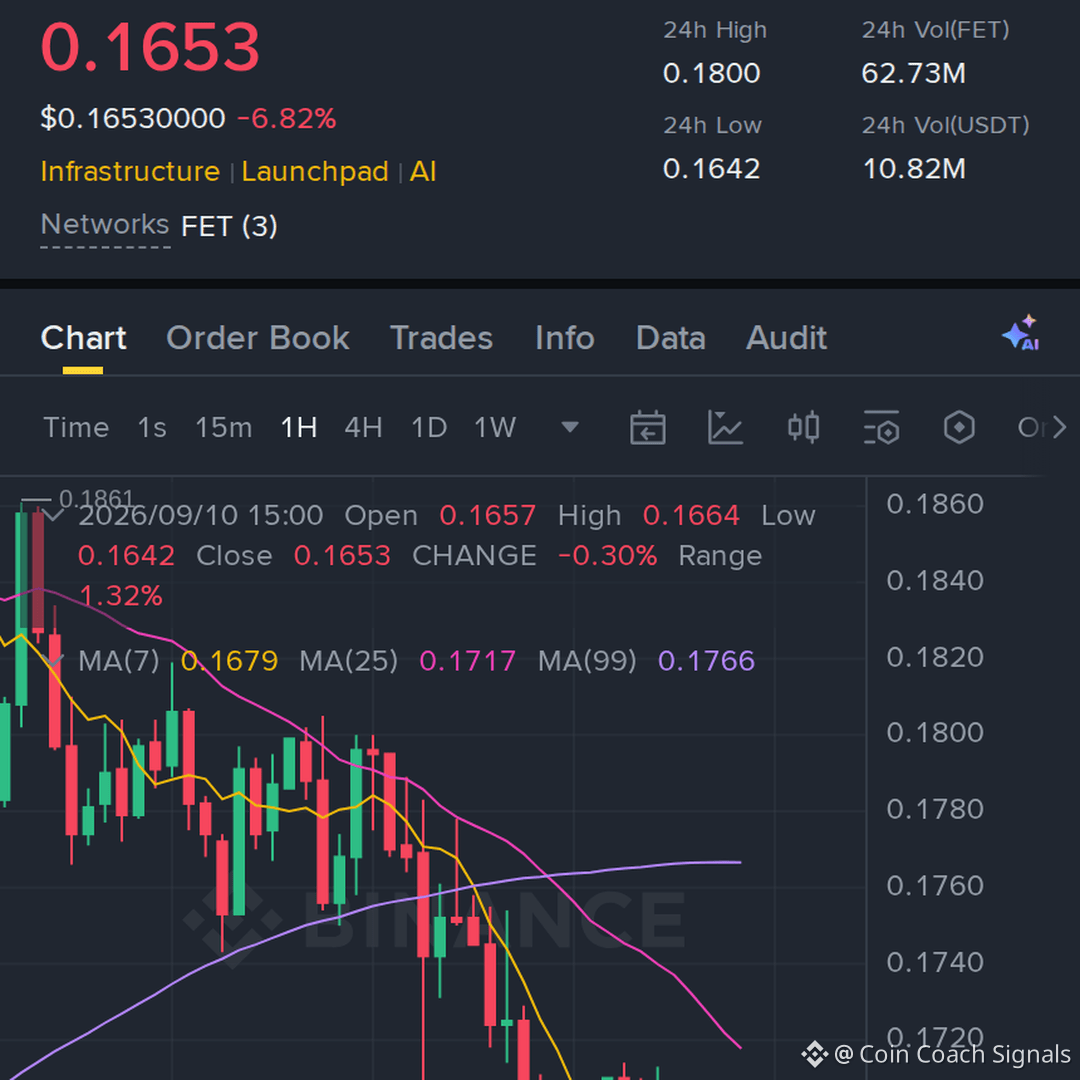This screenshot has width=1080, height=1080.
Task: Open the AI assistant sparkle icon
Action: point(1021,333)
